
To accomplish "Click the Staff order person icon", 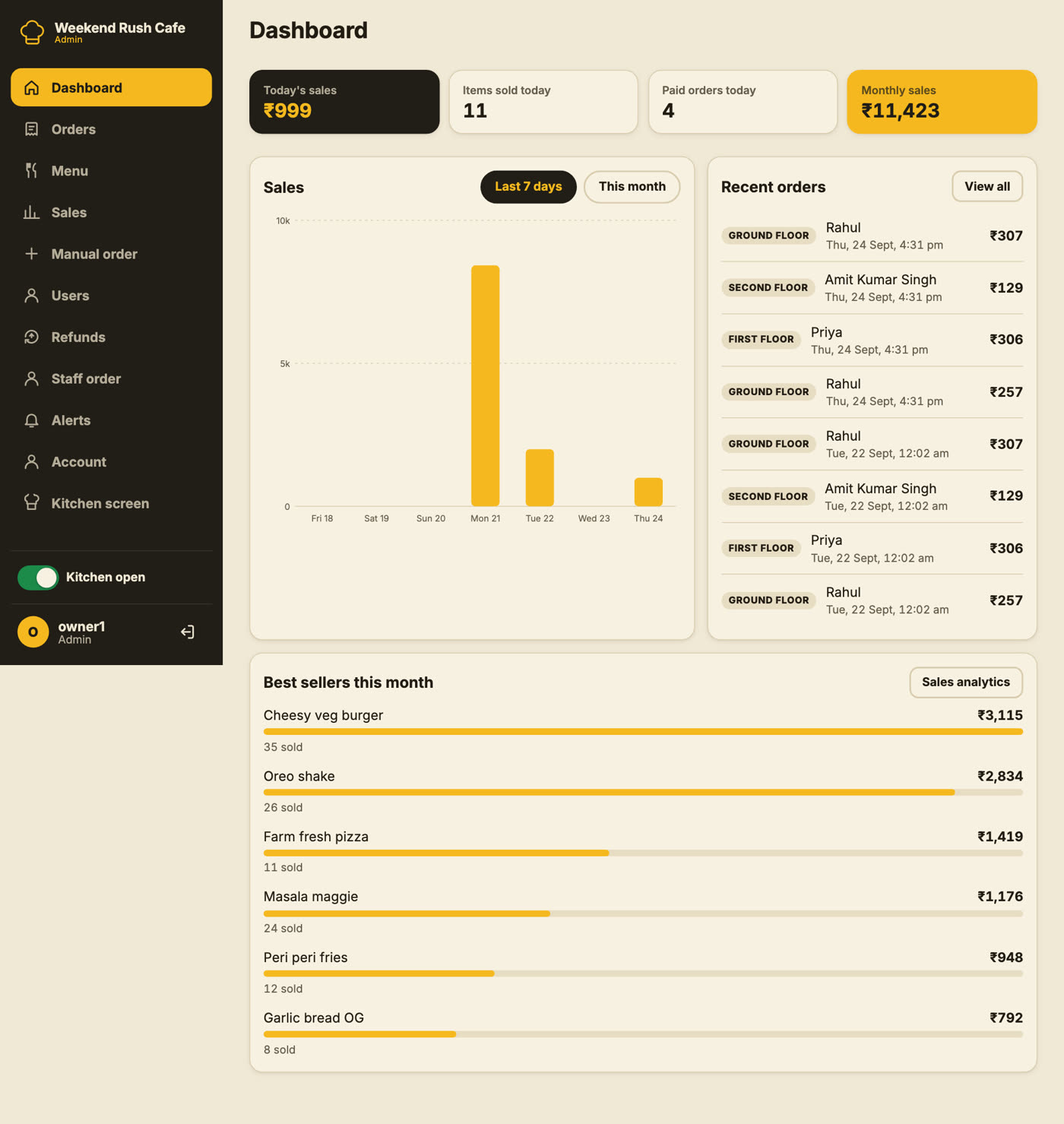I will (x=31, y=378).
